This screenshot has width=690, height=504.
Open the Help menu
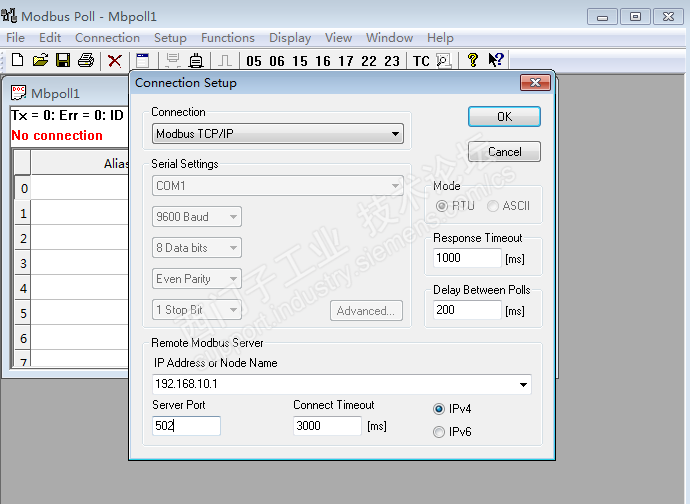pos(440,38)
